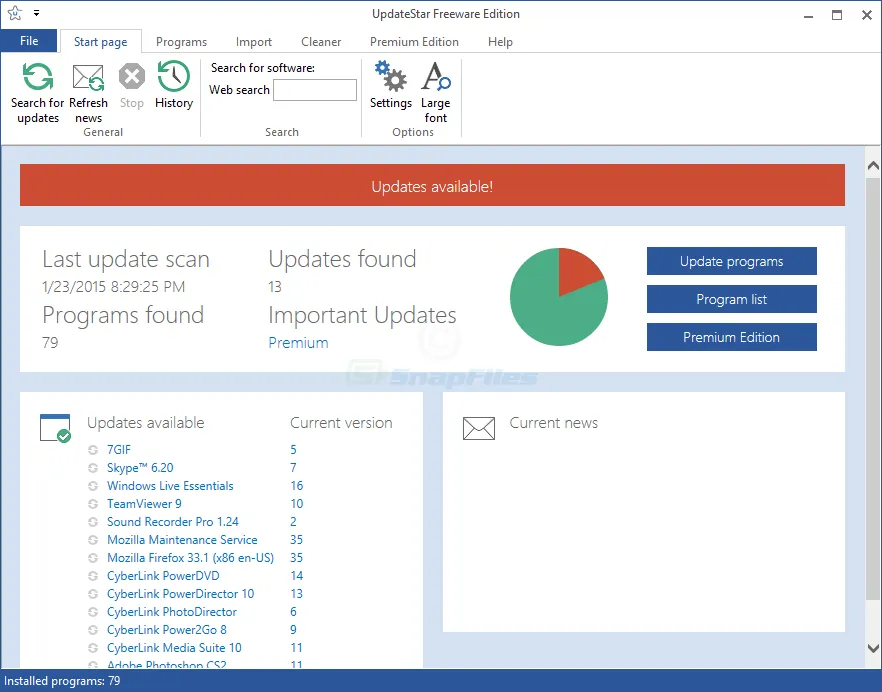Viewport: 882px width, 692px height.
Task: Open the Skype 6.20 update link
Action: (140, 468)
